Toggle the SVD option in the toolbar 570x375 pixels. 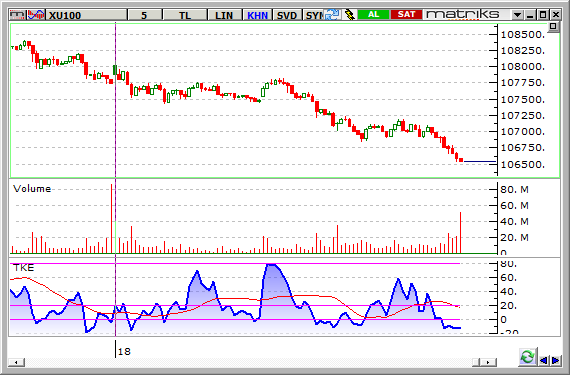286,15
